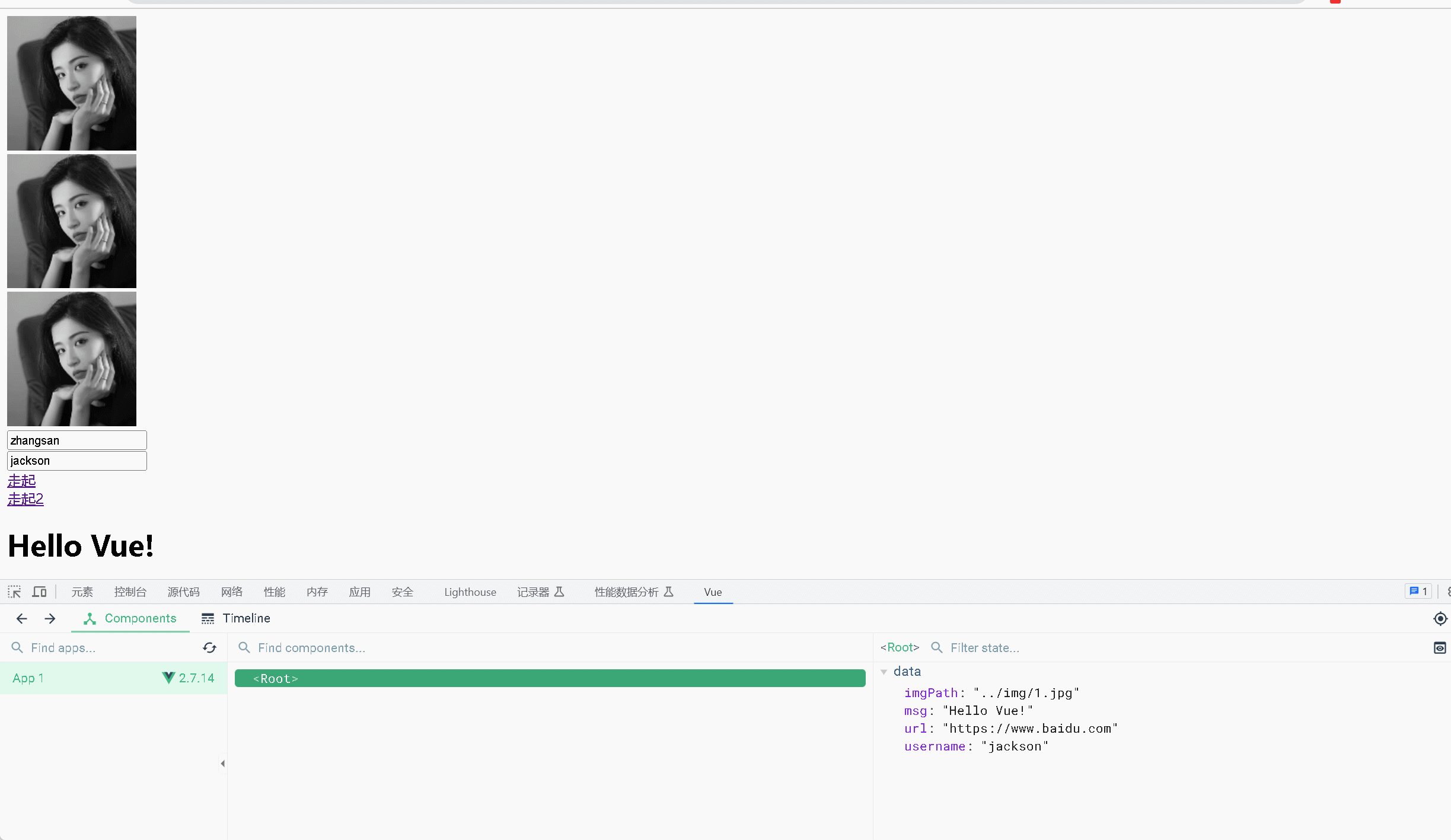Click the device toggle icon in devtools
1451x840 pixels.
click(x=39, y=591)
